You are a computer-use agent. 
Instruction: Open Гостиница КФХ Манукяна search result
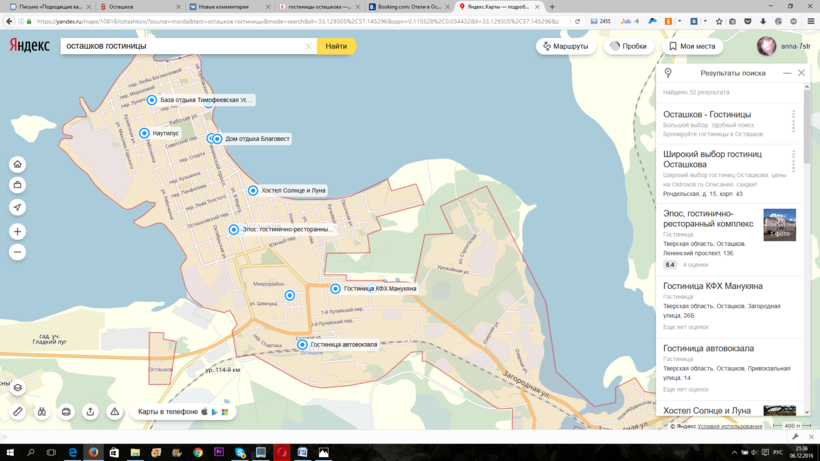click(712, 286)
